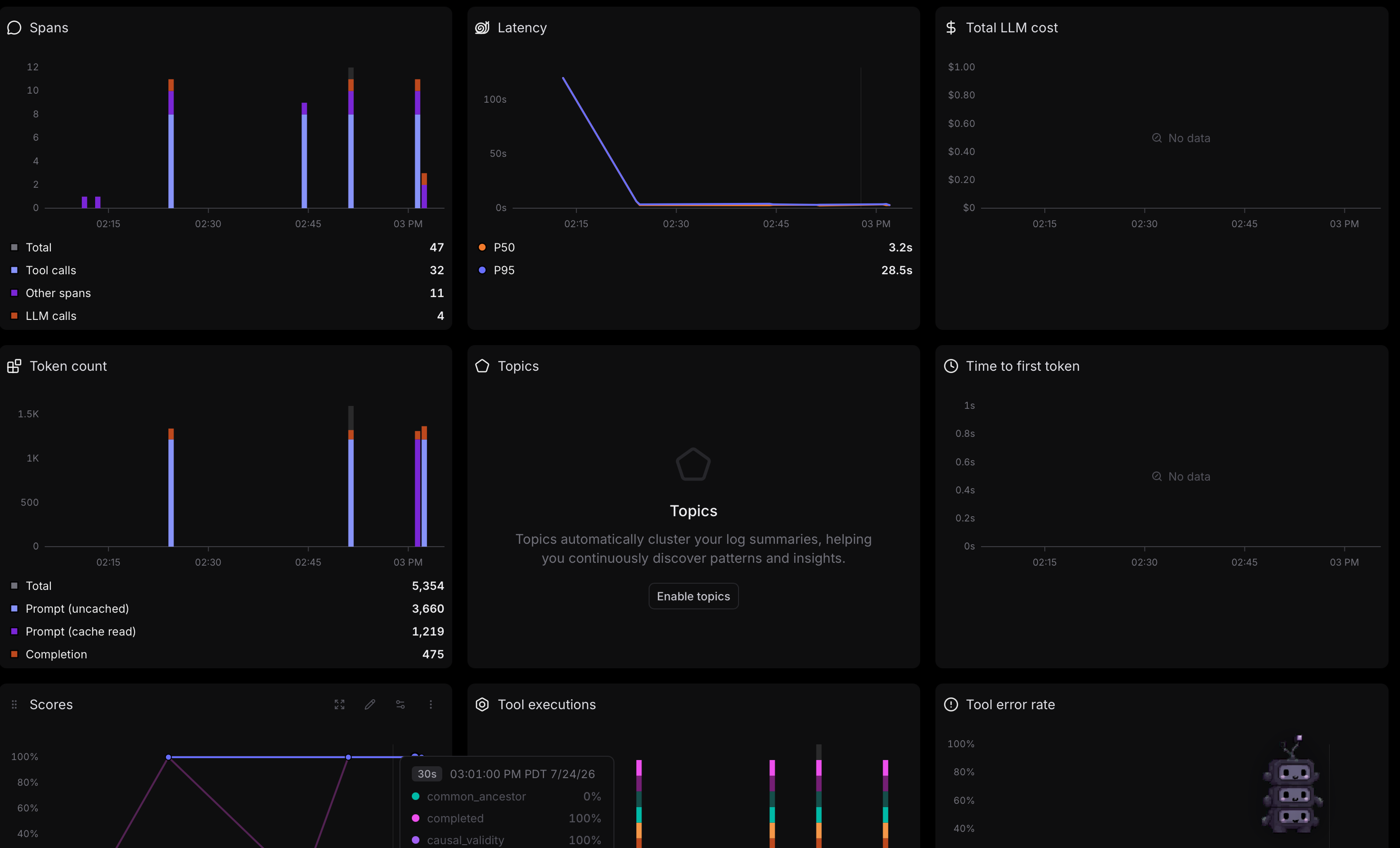1400x848 pixels.
Task: Click the Tool error rate alert icon
Action: [x=951, y=704]
